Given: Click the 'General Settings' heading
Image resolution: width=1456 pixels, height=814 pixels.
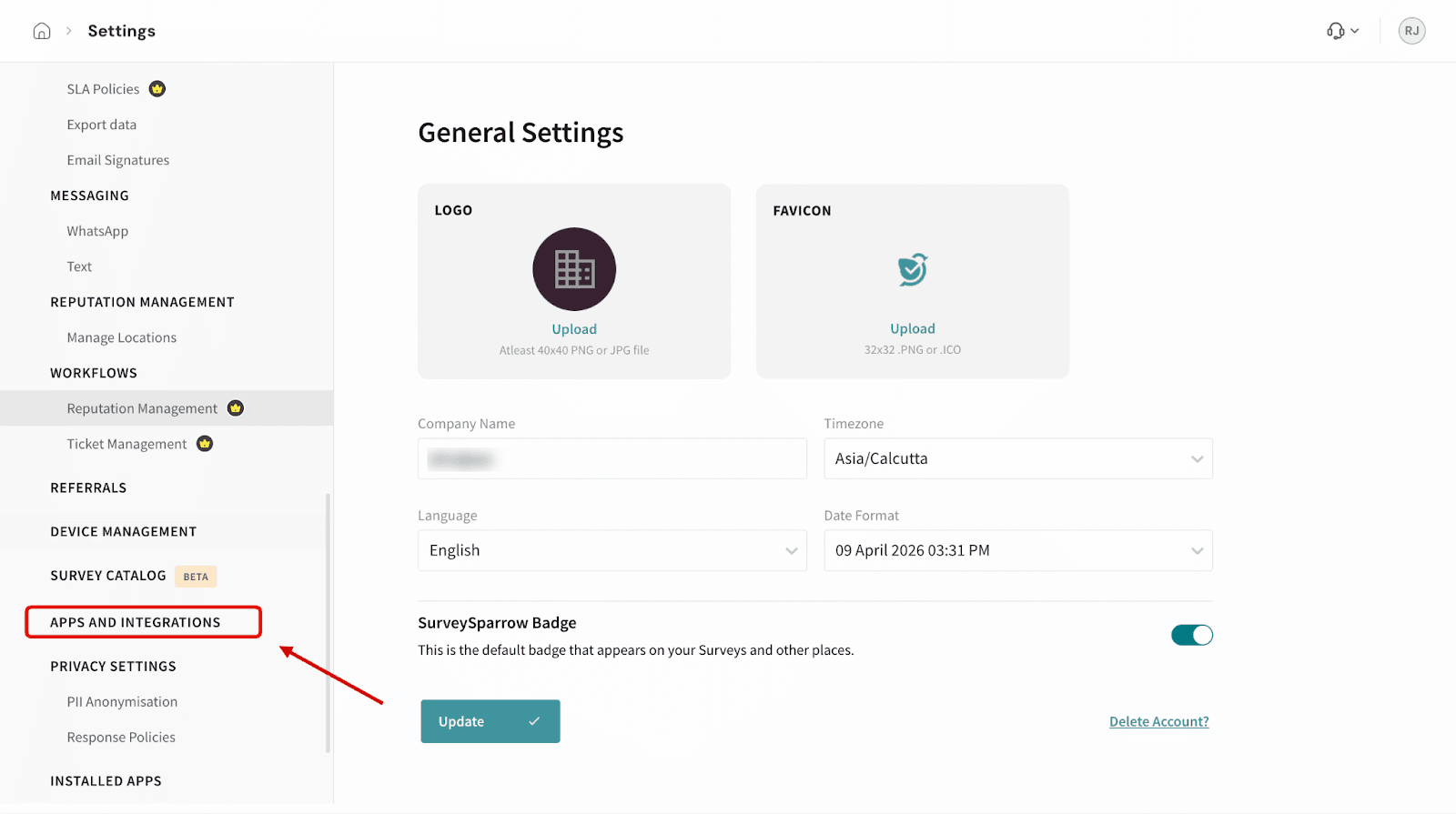Looking at the screenshot, I should (521, 133).
